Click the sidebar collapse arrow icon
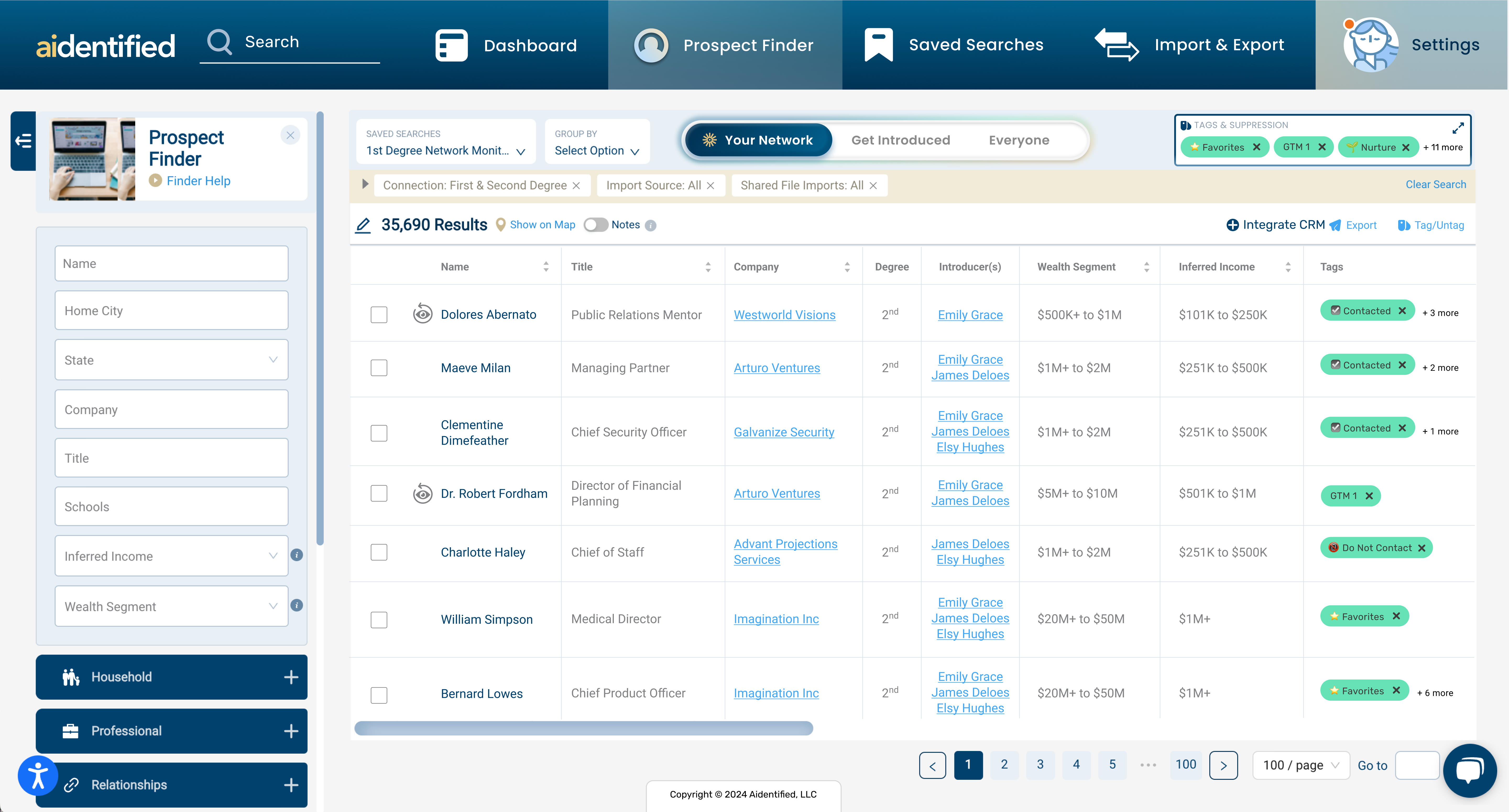Screen dimensions: 1509x812 coord(23,141)
